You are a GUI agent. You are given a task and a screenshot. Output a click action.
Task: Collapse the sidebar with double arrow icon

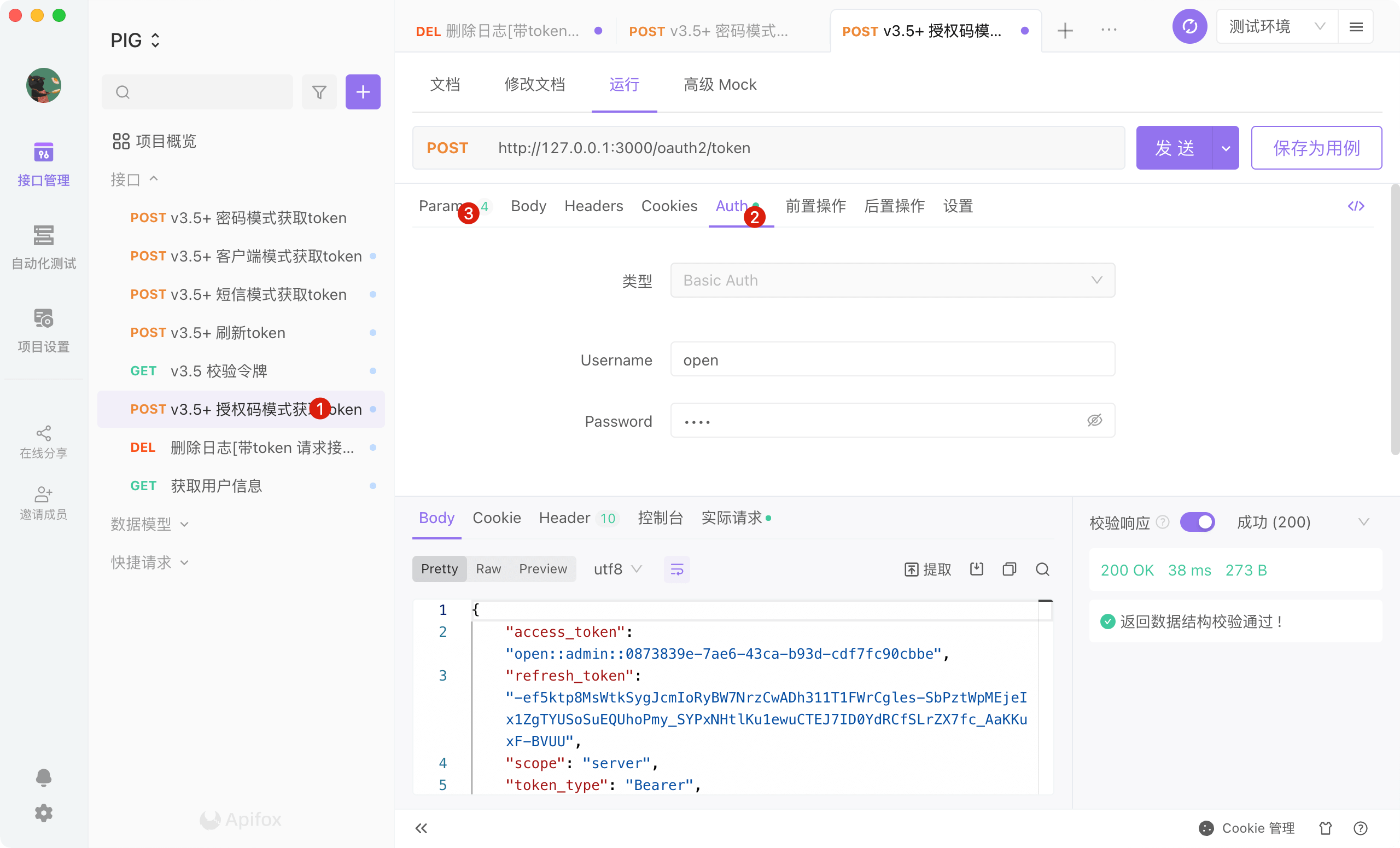pyautogui.click(x=421, y=828)
